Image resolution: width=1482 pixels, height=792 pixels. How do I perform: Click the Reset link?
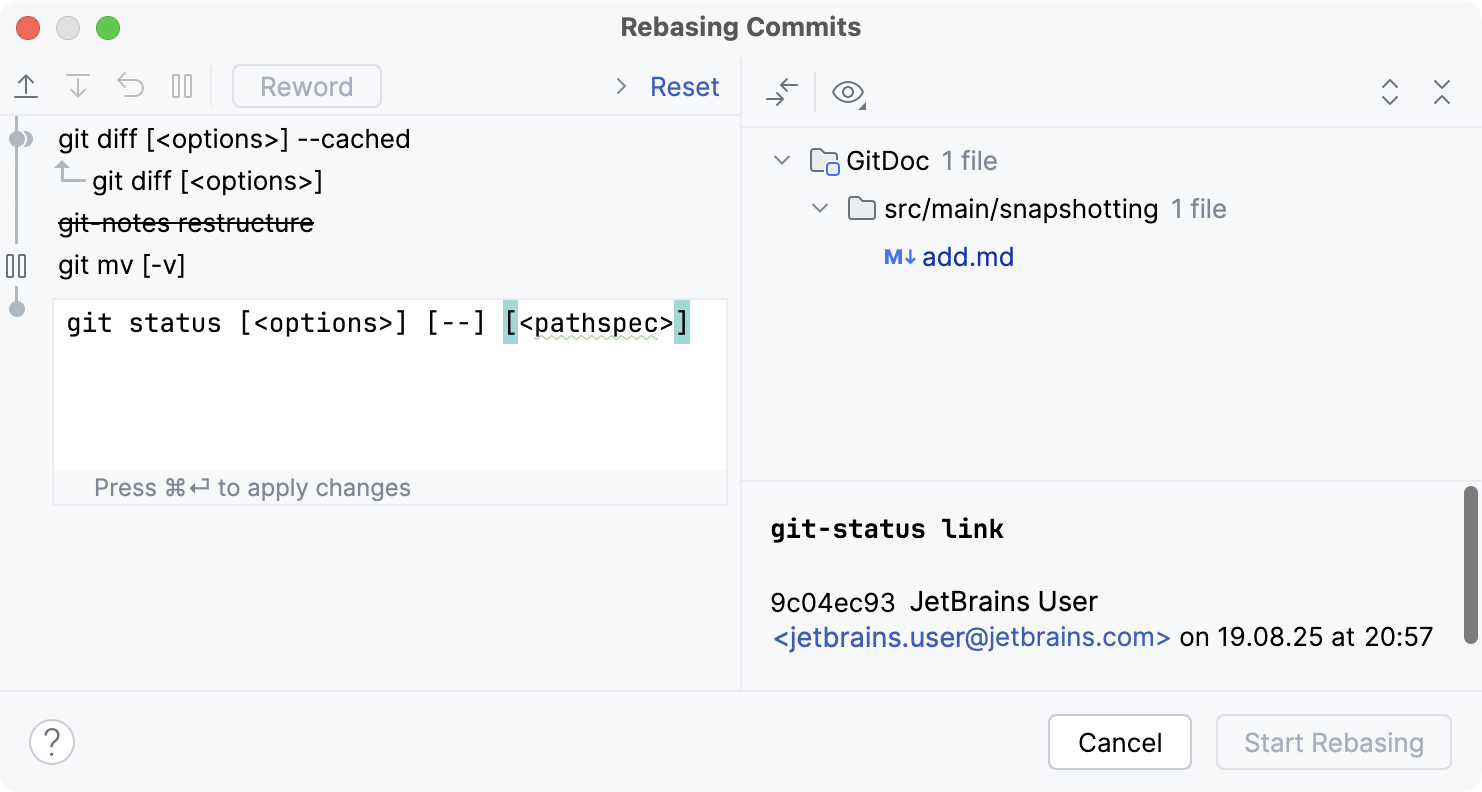point(684,86)
